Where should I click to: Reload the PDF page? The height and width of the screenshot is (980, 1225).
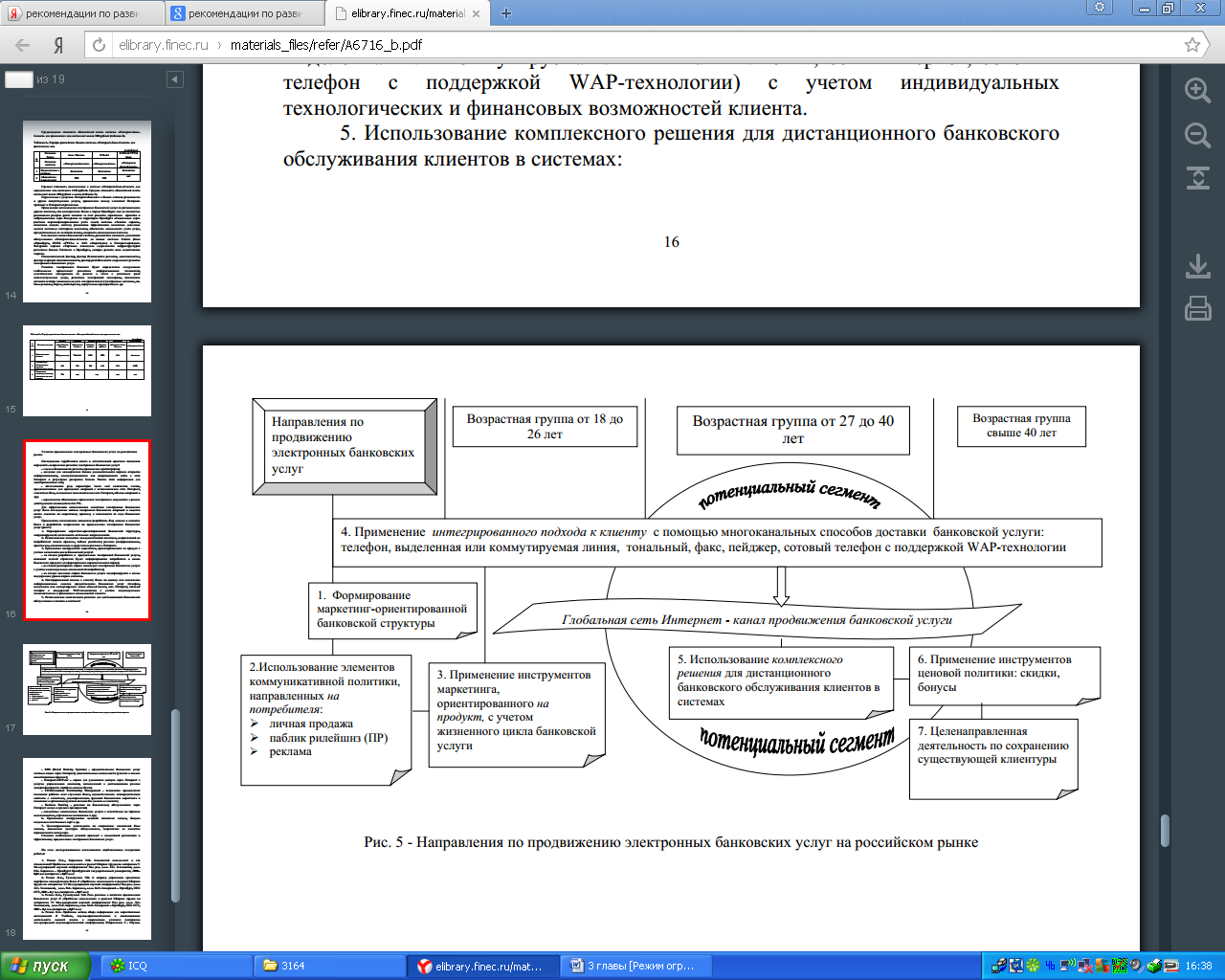[98, 45]
